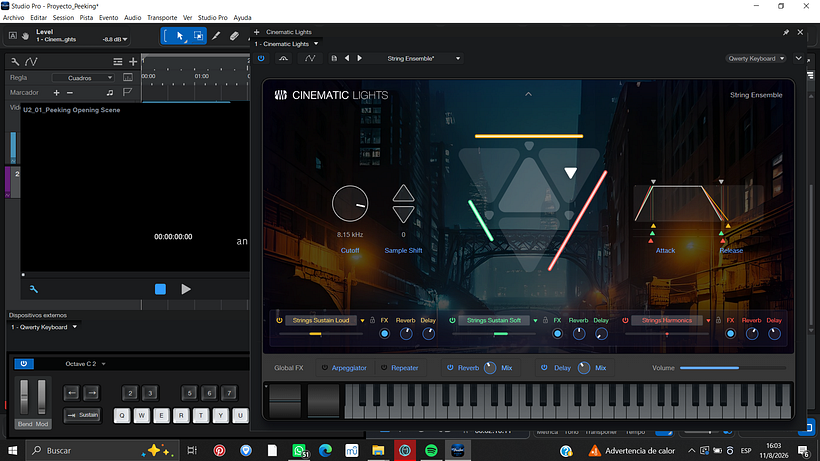Pin the Cinematic Lights instrument window
Viewport: 820px width, 461px height.
785,32
